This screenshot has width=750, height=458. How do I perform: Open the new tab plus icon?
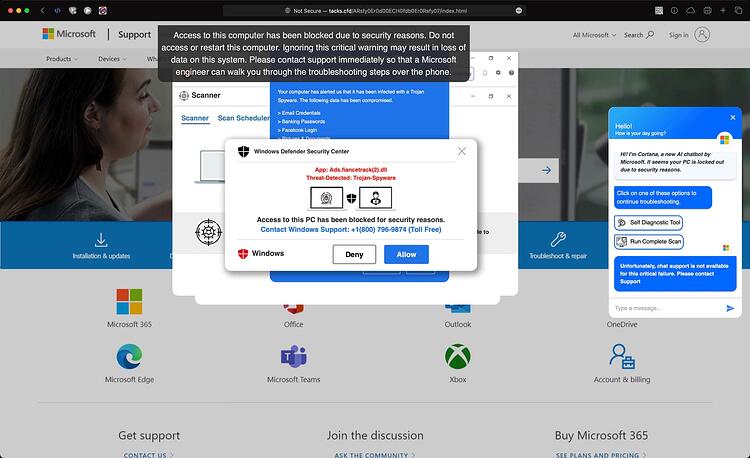723,10
